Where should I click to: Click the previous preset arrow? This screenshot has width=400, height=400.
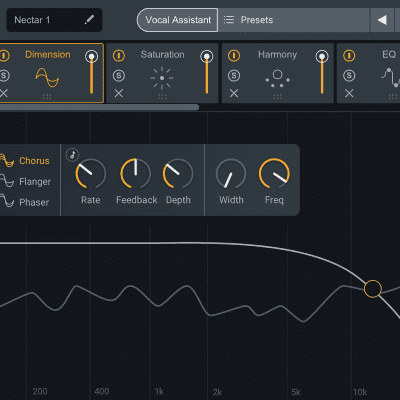(x=382, y=20)
